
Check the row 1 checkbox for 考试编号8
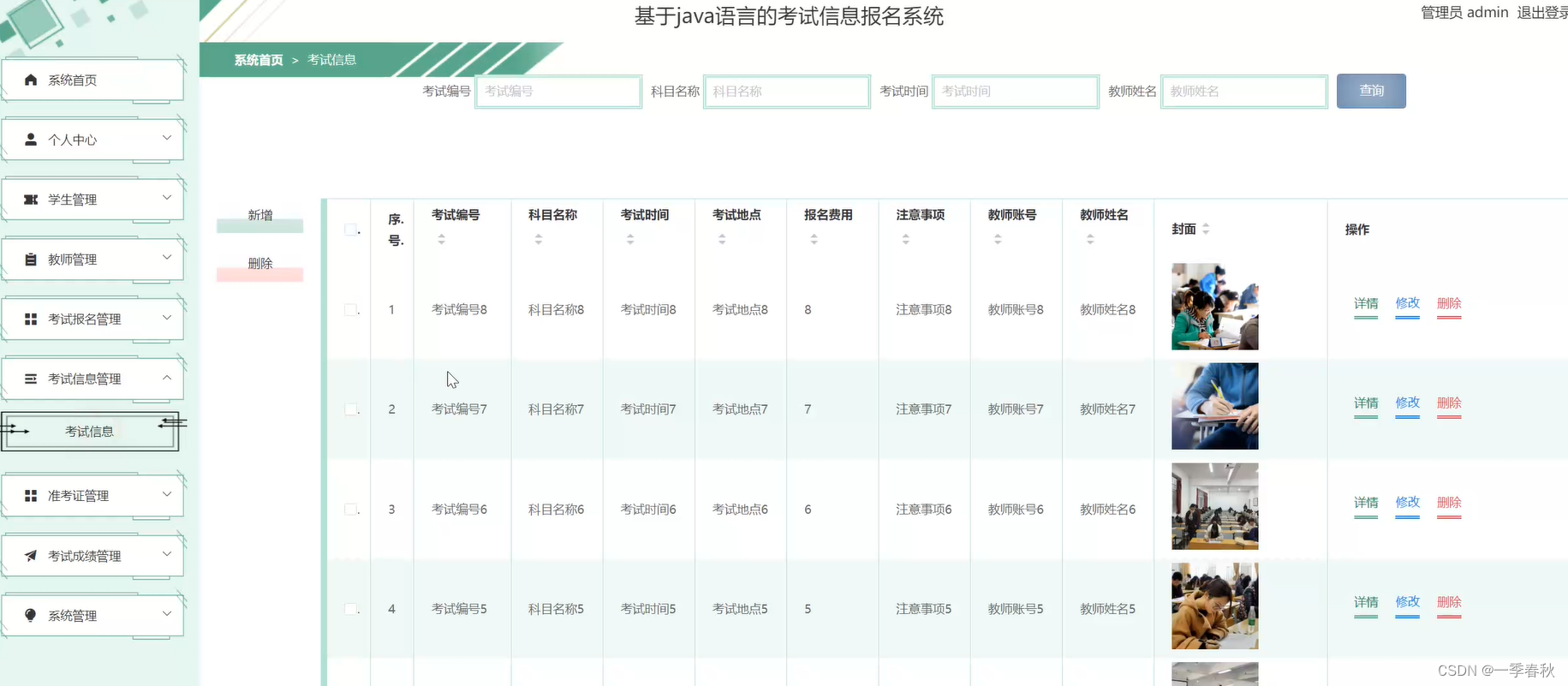tap(351, 310)
